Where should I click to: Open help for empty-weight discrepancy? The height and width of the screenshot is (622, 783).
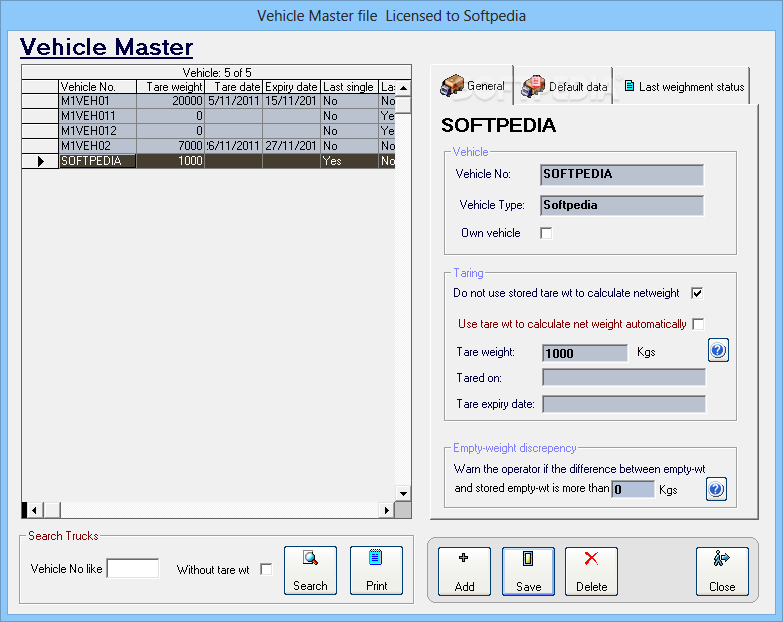point(716,489)
